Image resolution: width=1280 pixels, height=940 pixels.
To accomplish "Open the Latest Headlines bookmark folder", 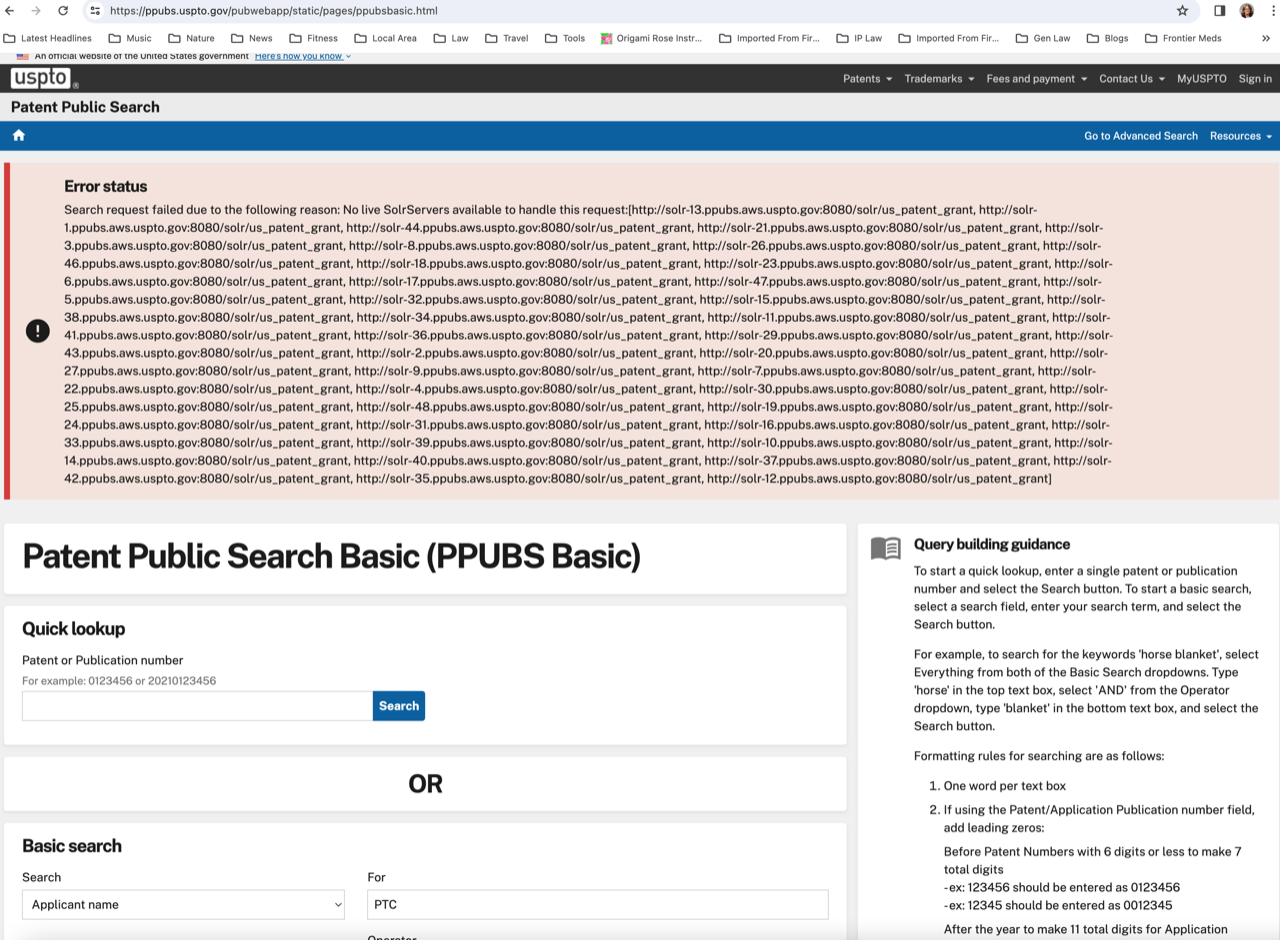I will pyautogui.click(x=48, y=38).
